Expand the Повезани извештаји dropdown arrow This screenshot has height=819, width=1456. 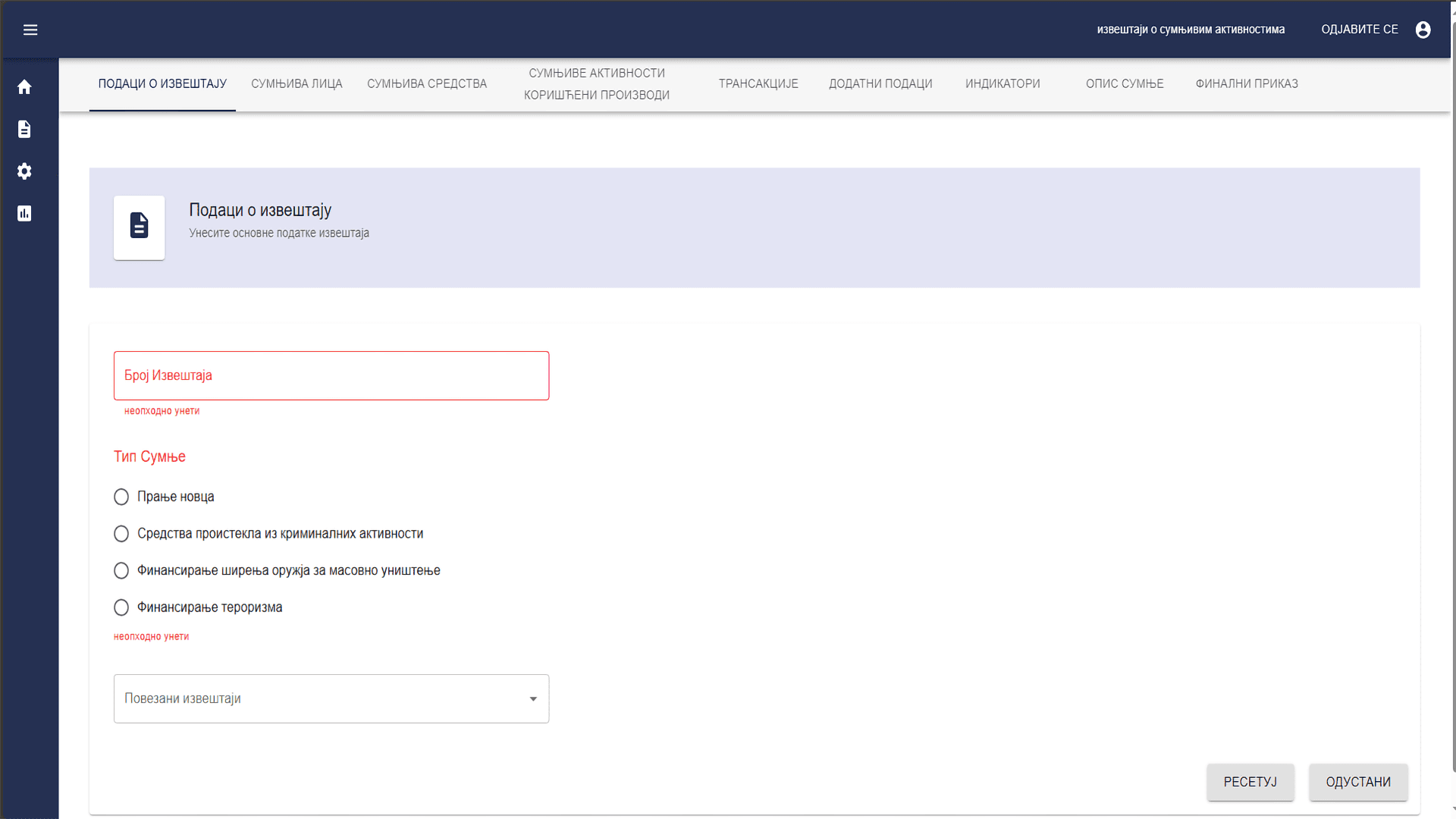(533, 698)
